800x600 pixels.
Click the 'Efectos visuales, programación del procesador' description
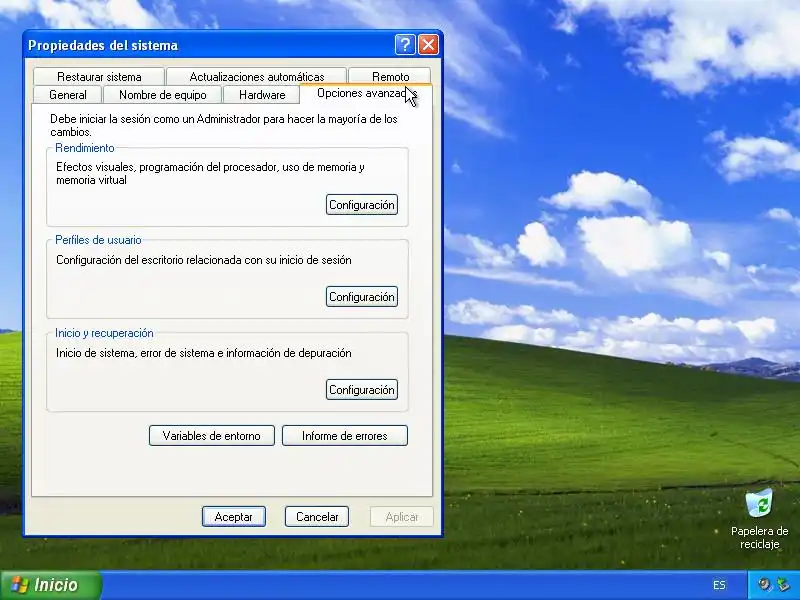click(210, 173)
